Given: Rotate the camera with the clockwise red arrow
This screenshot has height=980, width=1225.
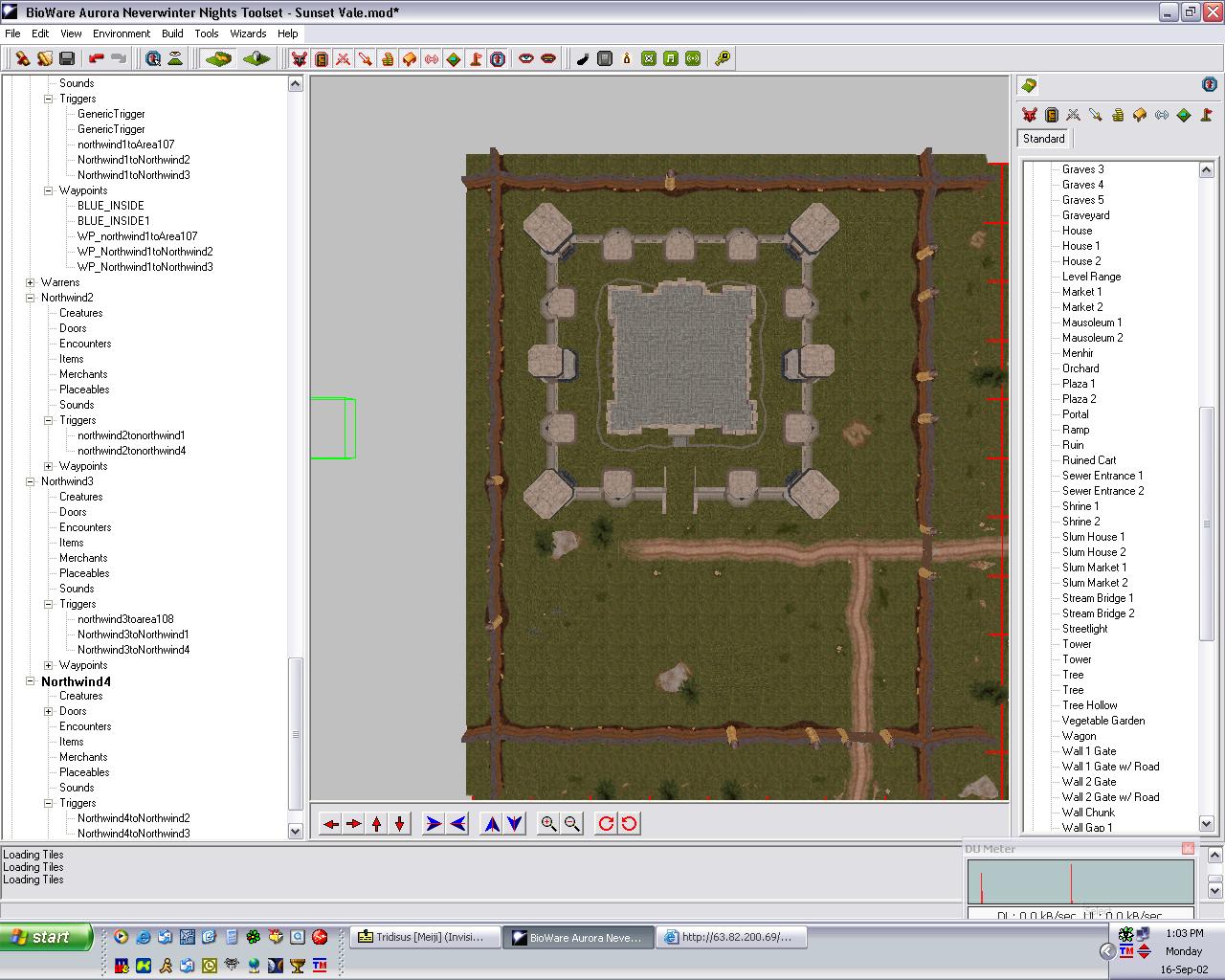Looking at the screenshot, I should 606,823.
